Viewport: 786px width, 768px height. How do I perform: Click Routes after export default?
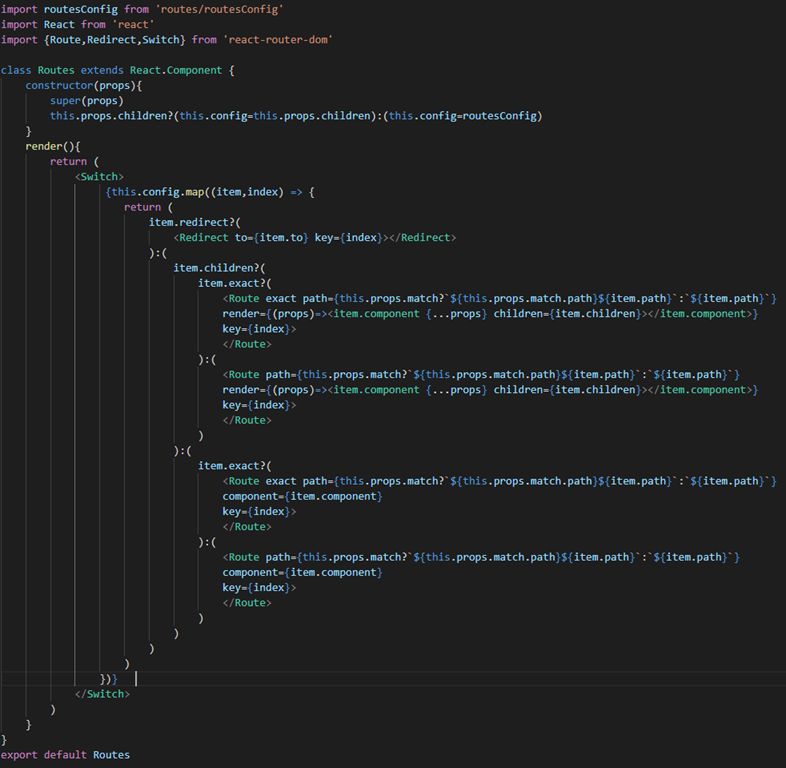coord(111,755)
